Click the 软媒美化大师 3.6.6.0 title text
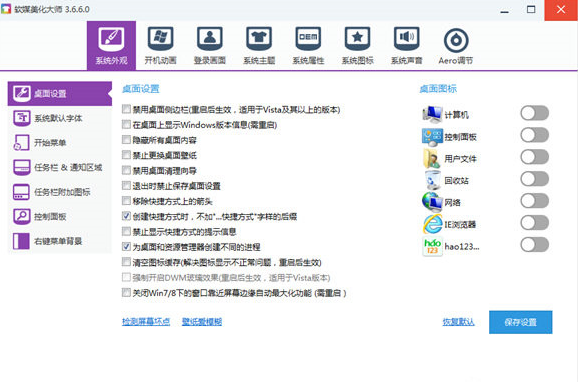 (x=52, y=9)
